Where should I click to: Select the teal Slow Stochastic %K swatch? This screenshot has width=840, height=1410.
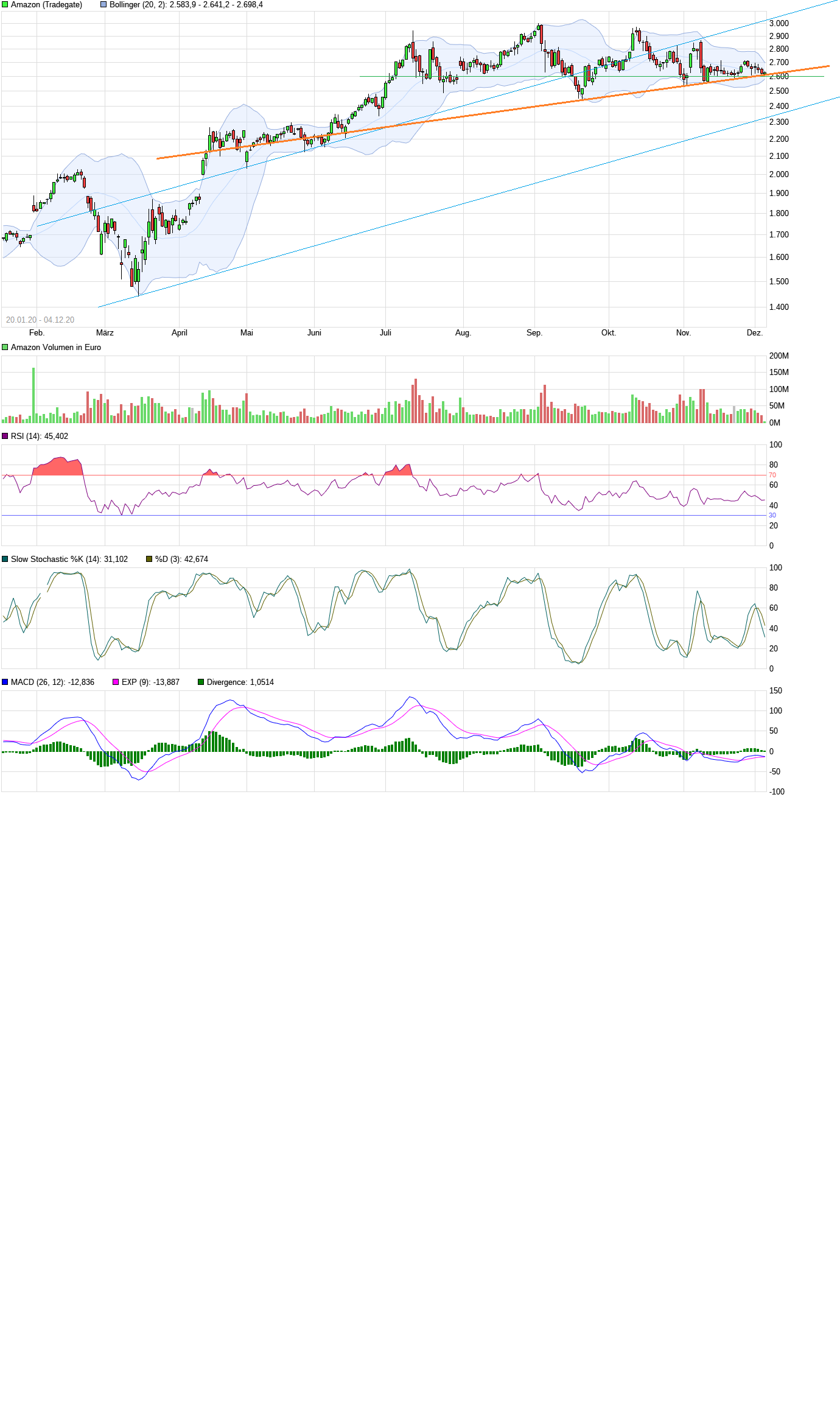pos(5,559)
